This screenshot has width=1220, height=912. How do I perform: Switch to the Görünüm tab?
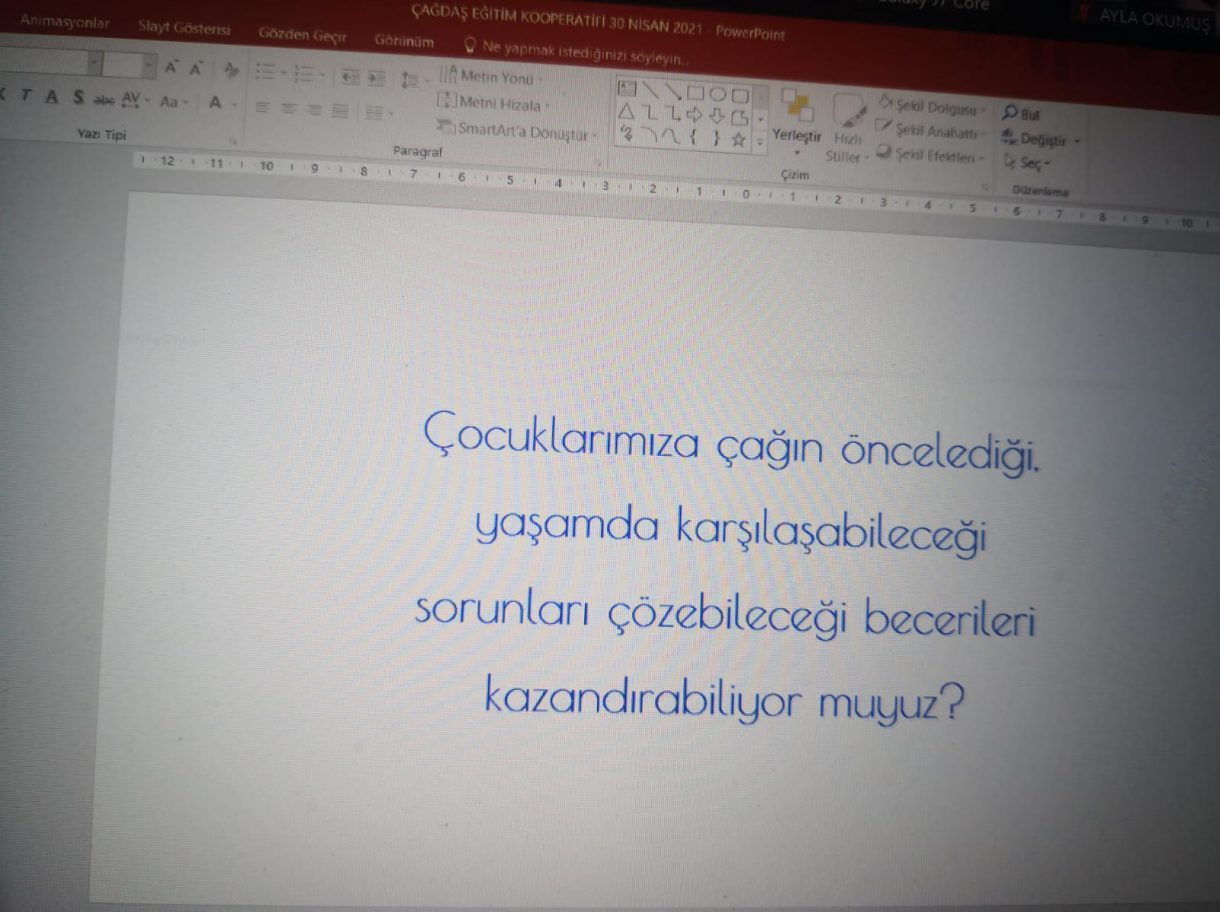pos(404,41)
